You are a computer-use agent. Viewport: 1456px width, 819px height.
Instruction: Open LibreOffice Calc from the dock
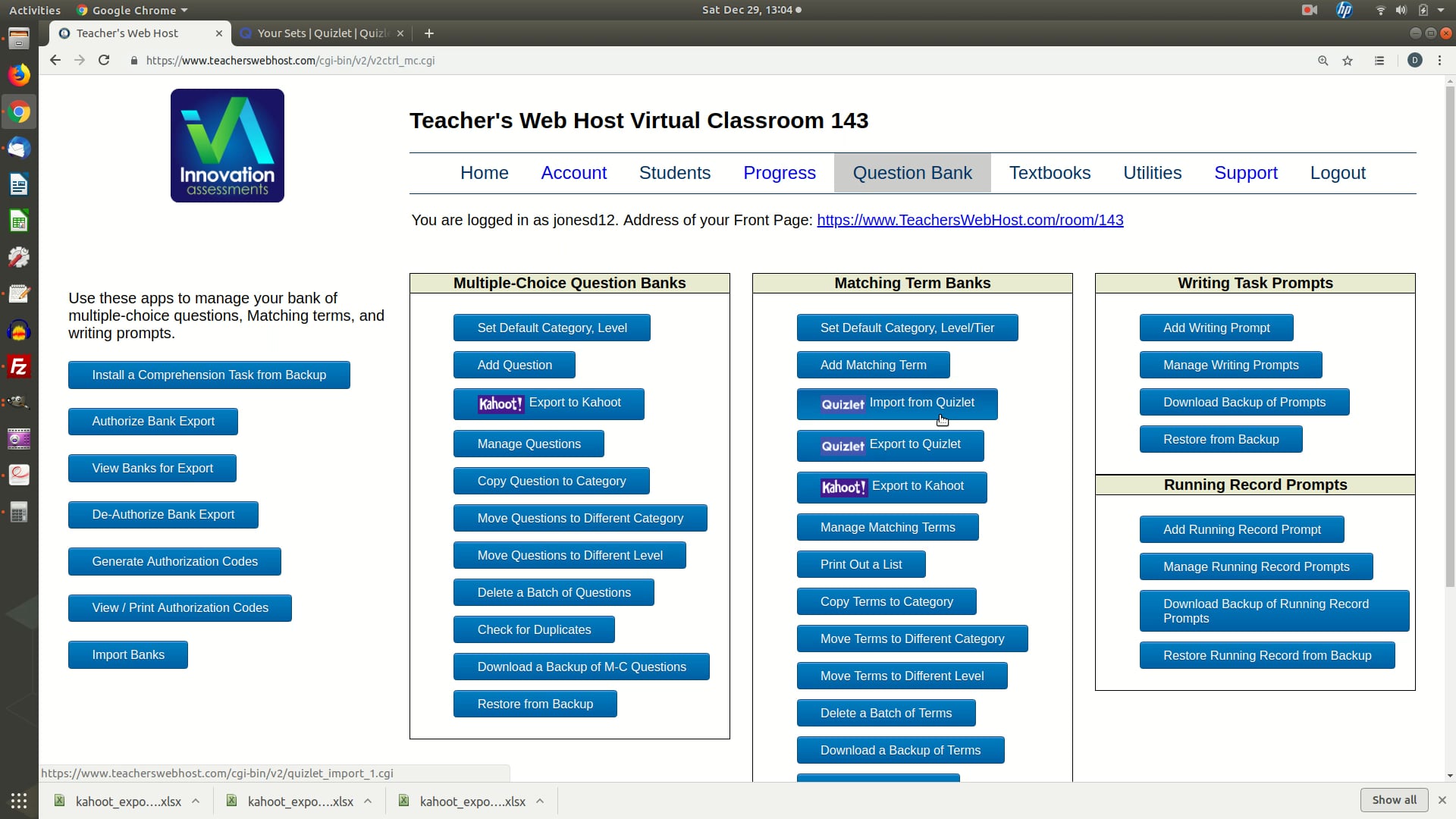tap(19, 221)
